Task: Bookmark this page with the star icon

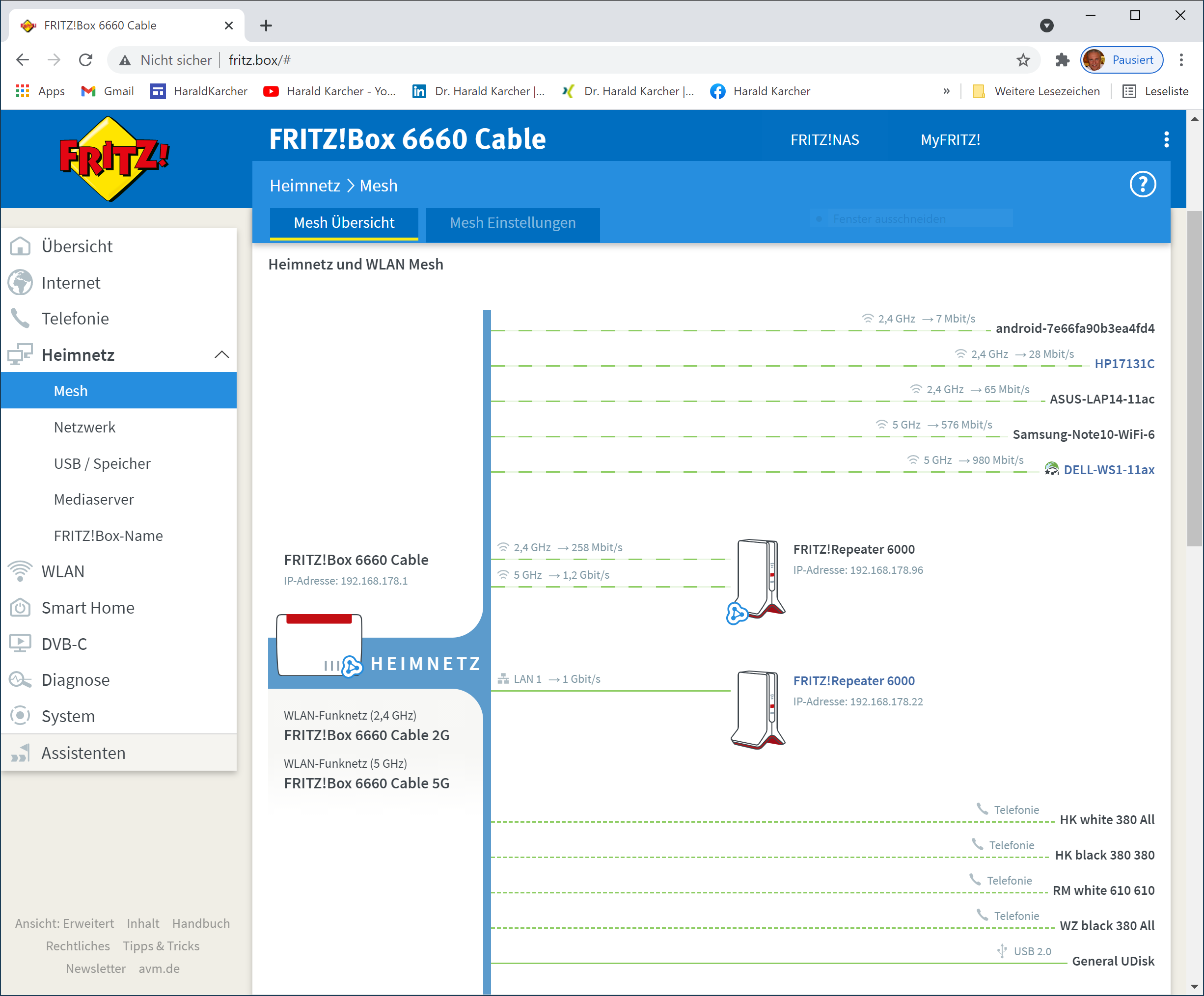Action: pos(1023,60)
